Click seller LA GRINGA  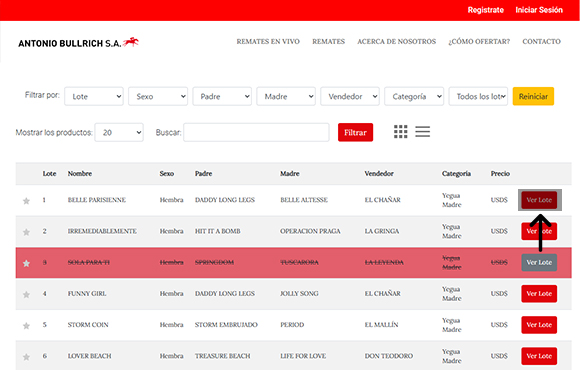pyautogui.click(x=382, y=231)
